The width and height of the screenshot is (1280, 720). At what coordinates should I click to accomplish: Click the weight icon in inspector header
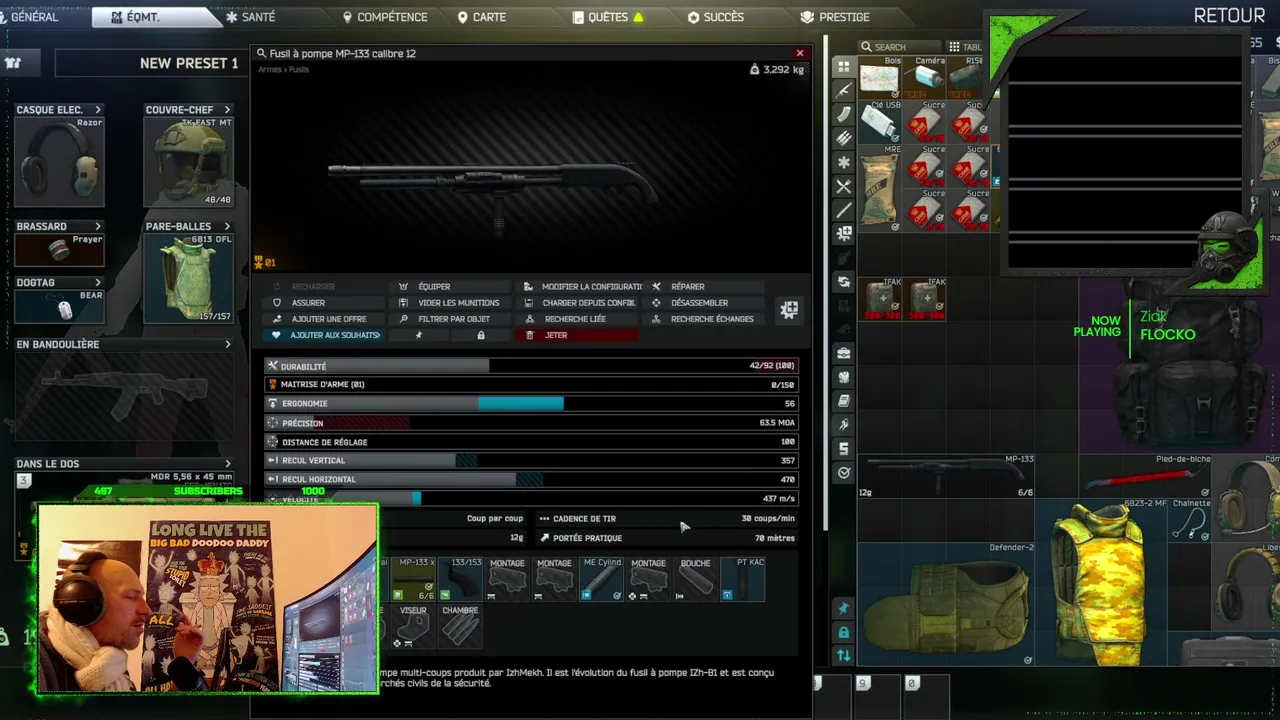click(x=755, y=70)
